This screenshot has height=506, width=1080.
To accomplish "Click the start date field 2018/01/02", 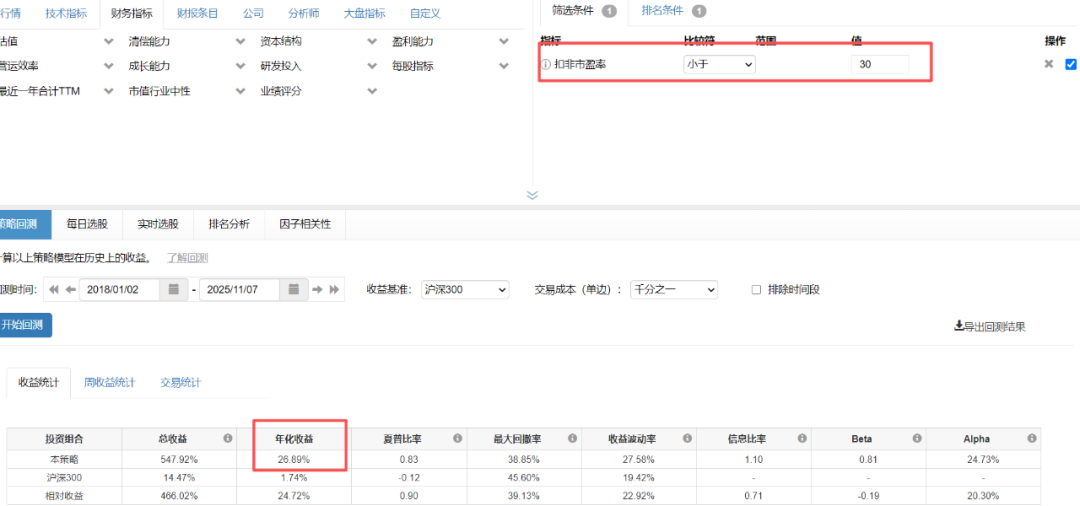I will (120, 290).
